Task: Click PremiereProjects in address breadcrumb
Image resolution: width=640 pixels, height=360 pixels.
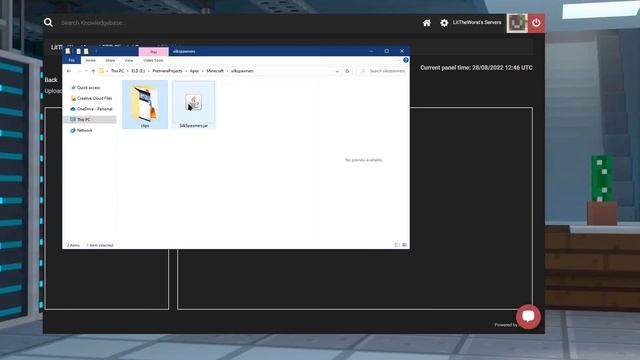Action: (167, 71)
